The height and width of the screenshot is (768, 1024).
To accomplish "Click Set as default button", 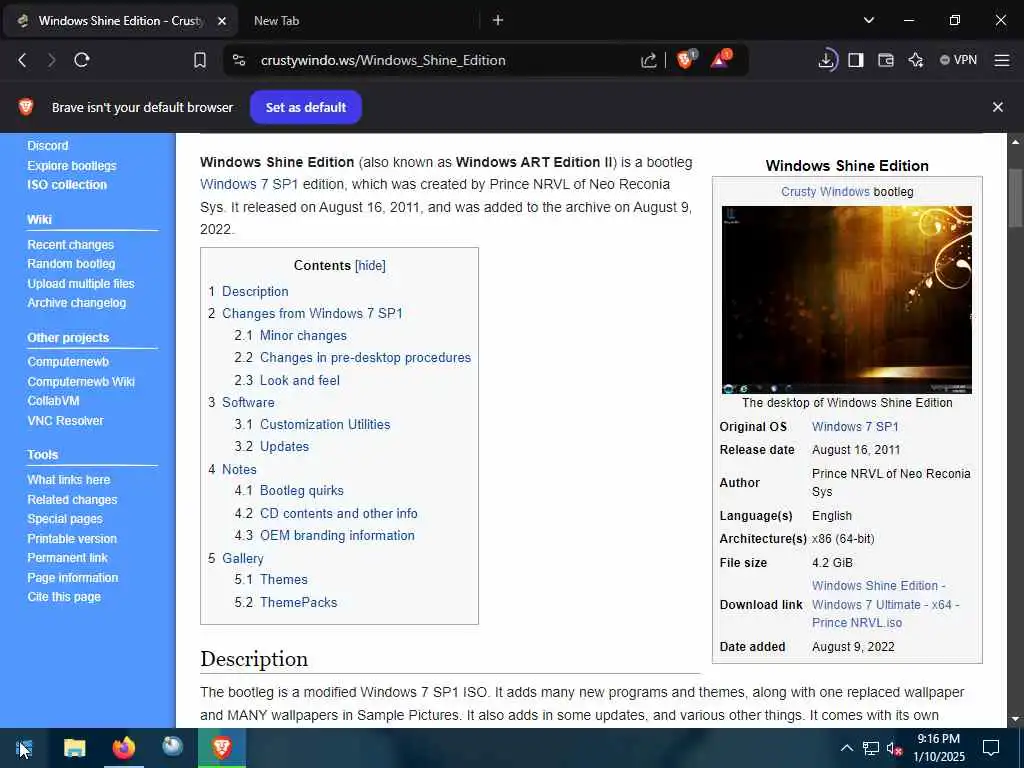I will [306, 107].
